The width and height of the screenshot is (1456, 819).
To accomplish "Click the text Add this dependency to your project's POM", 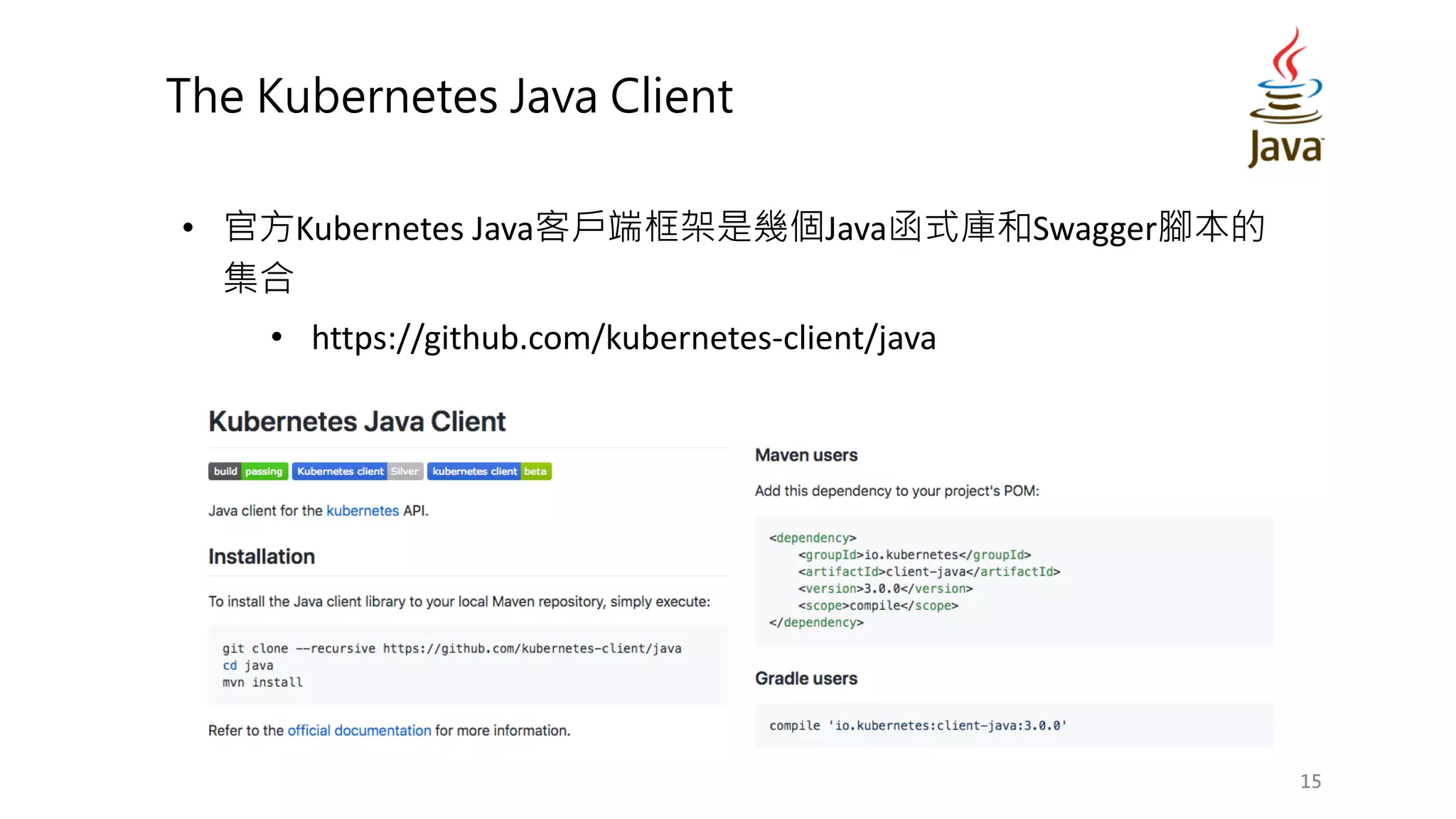I will tap(897, 491).
